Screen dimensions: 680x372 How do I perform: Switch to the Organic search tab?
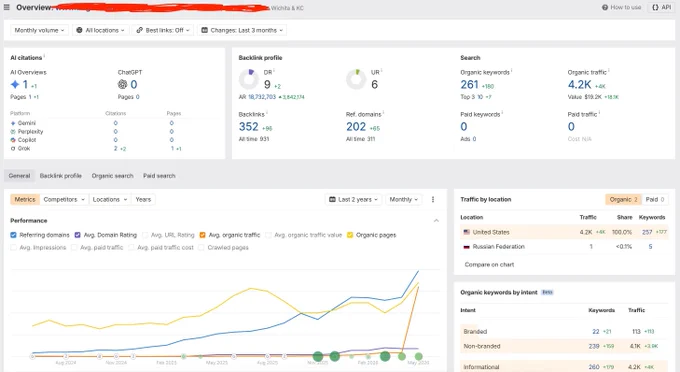pos(112,176)
